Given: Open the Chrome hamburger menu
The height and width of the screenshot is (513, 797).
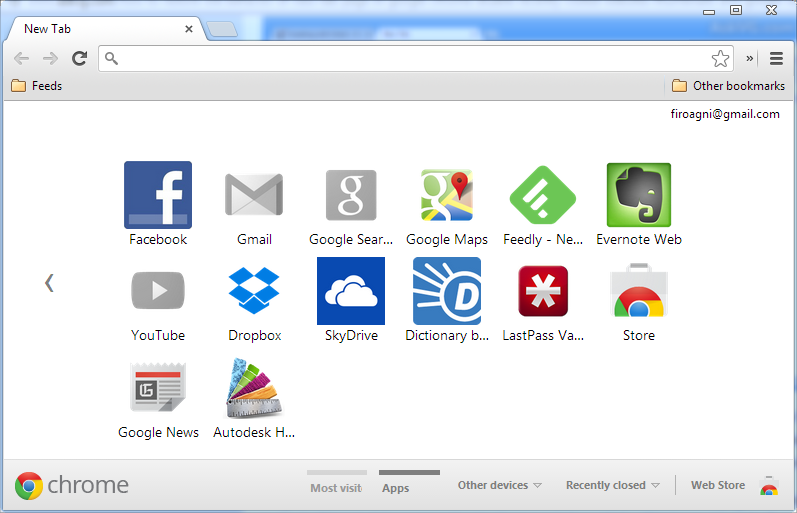Looking at the screenshot, I should [x=776, y=58].
